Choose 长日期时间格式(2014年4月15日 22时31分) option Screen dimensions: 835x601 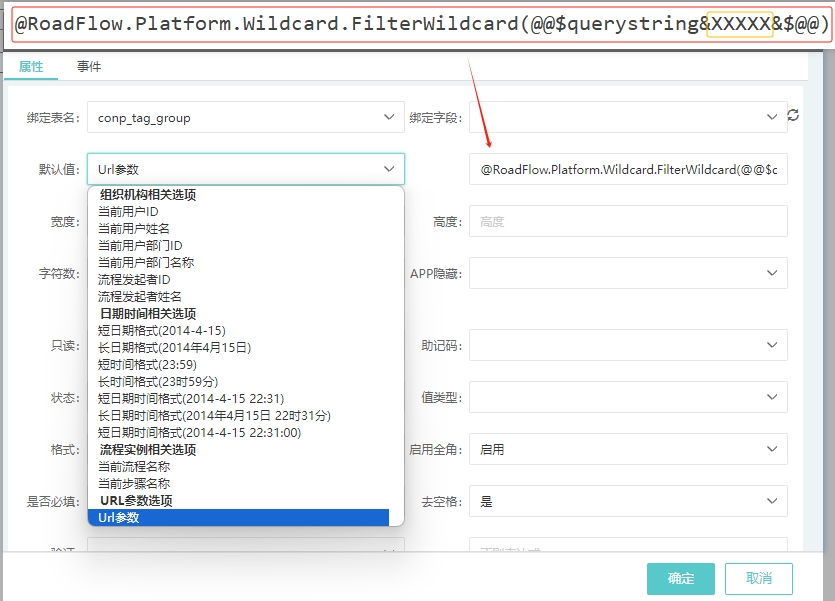[238, 416]
